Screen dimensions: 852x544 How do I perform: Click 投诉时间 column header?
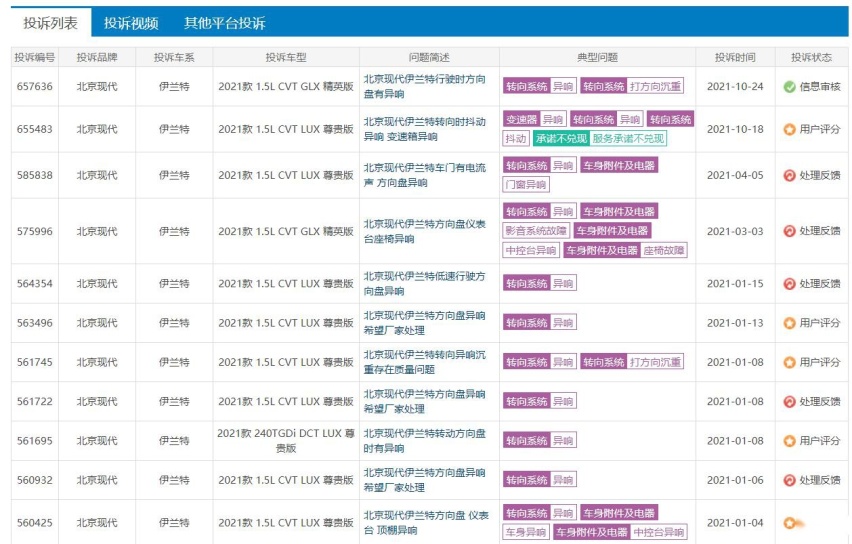pos(735,58)
